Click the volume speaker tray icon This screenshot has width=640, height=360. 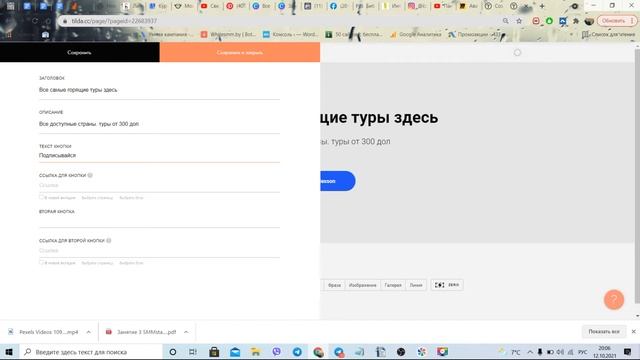click(x=560, y=352)
